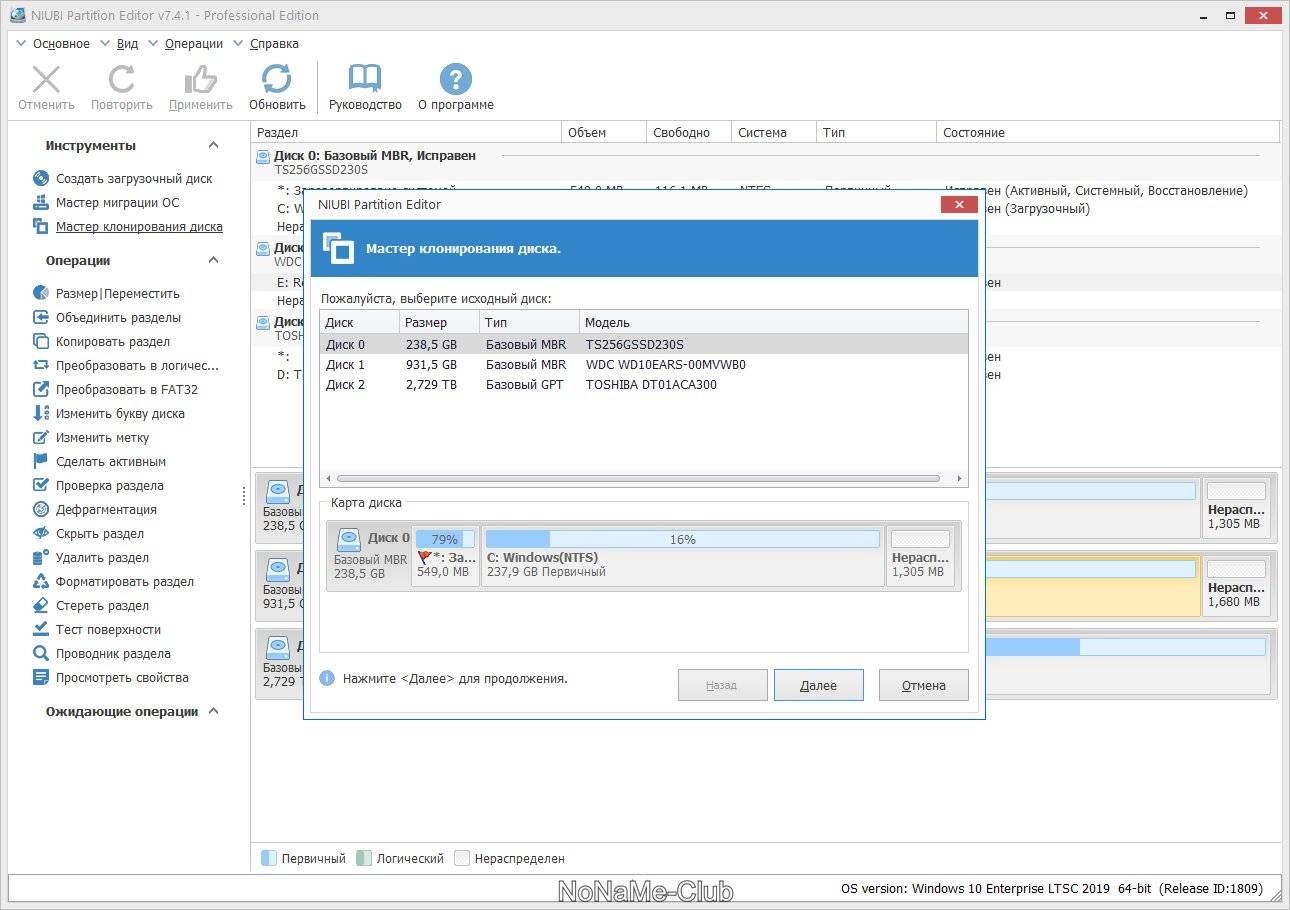
Task: Click the Свободно column header in main window
Action: pyautogui.click(x=689, y=132)
